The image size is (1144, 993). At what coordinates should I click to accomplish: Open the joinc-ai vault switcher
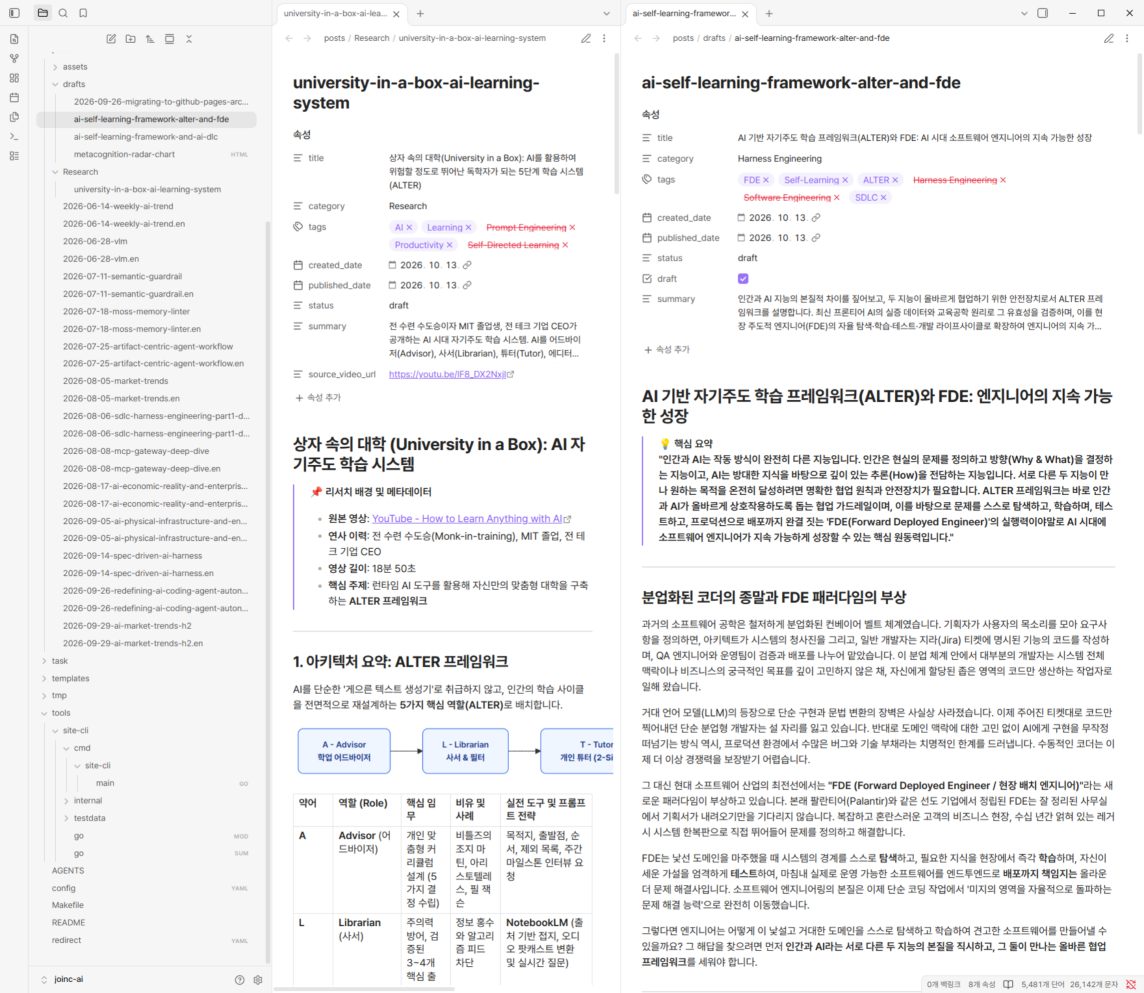[69, 980]
